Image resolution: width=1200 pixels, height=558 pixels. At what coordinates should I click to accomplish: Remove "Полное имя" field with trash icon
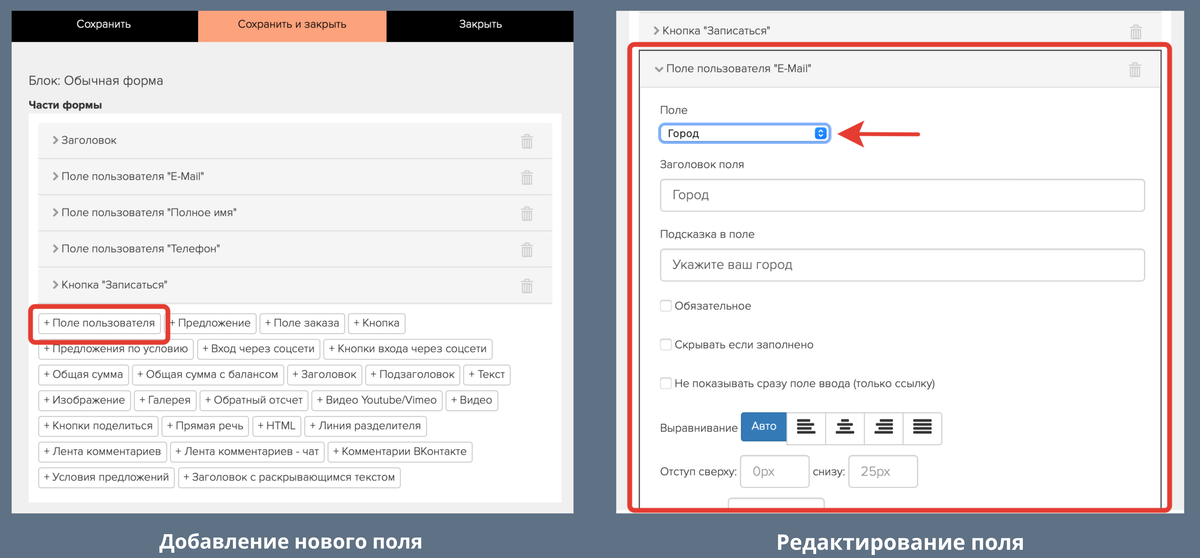coord(527,213)
